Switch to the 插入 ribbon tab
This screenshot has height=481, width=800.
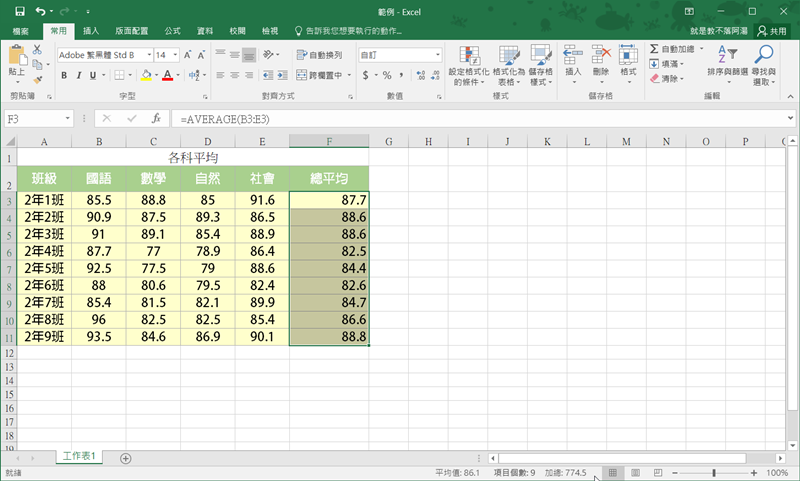[90, 31]
